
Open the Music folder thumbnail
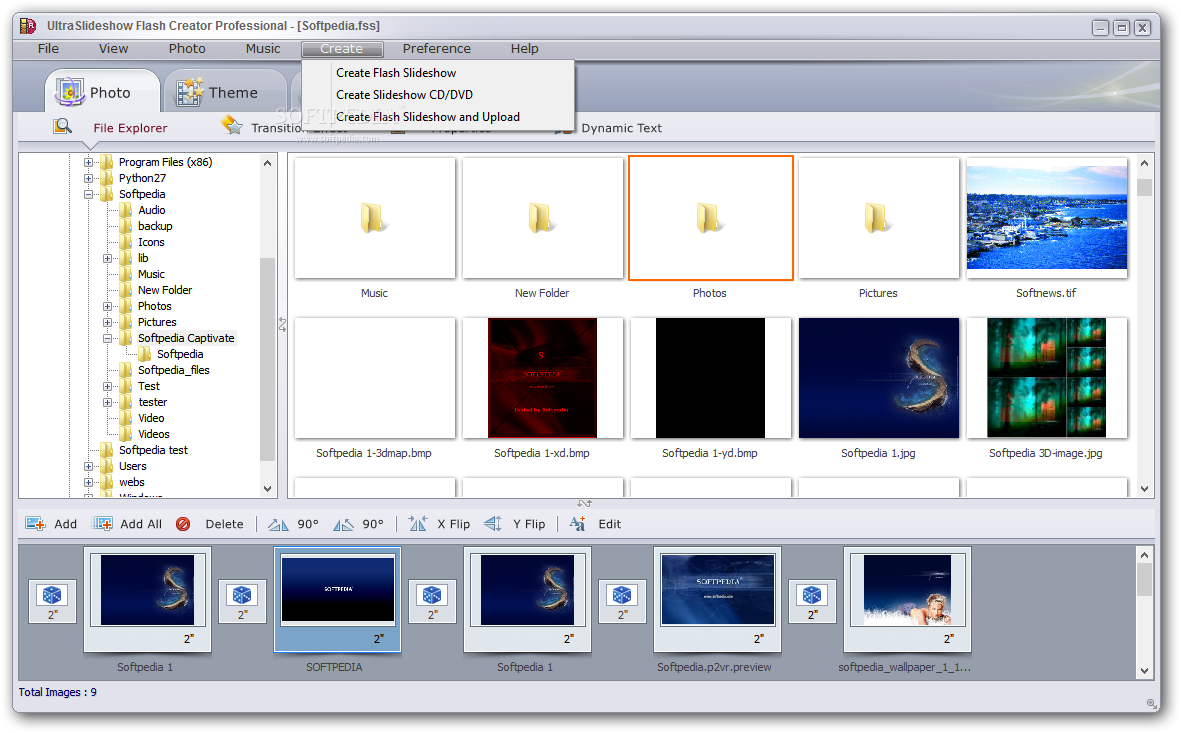pyautogui.click(x=374, y=218)
